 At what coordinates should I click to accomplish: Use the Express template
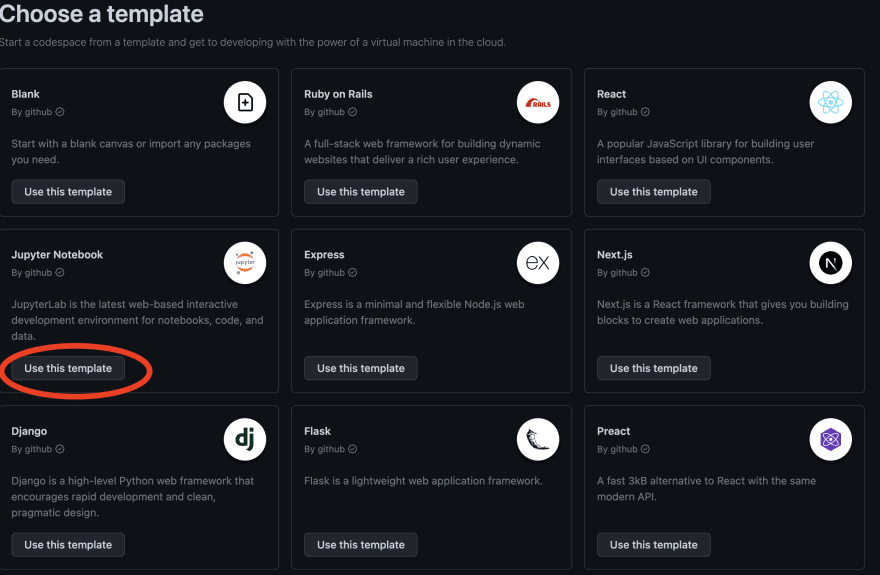(361, 368)
